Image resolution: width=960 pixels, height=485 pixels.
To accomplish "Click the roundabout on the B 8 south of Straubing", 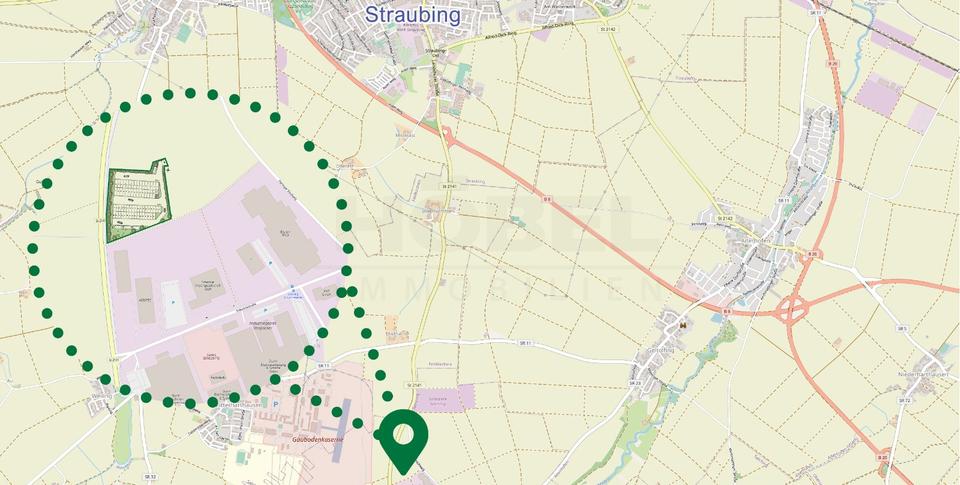I will 449,136.
